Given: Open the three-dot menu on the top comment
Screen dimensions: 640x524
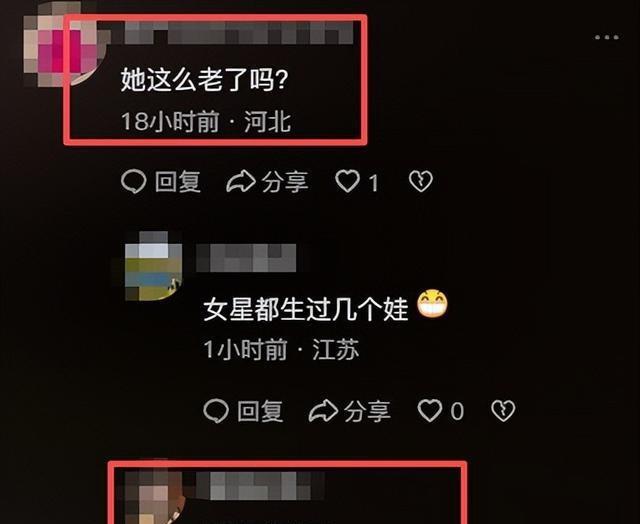Looking at the screenshot, I should click(x=607, y=37).
